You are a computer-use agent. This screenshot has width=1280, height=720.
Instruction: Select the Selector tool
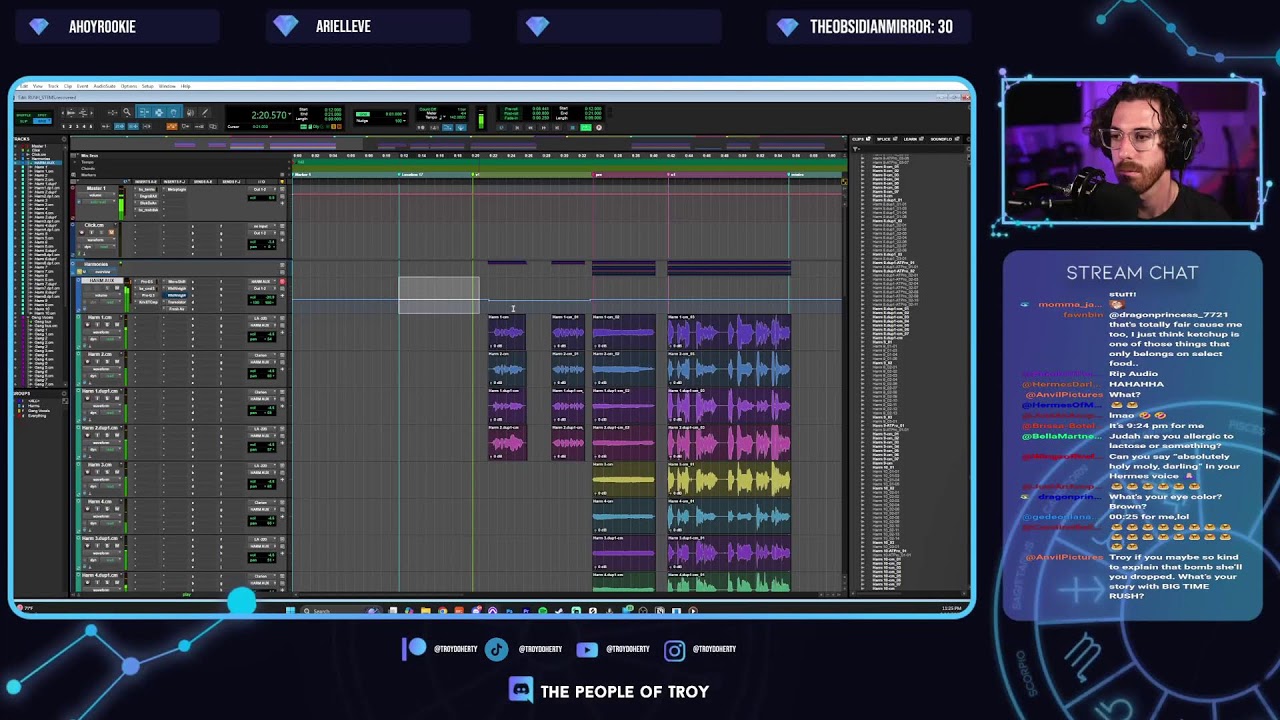coord(158,113)
